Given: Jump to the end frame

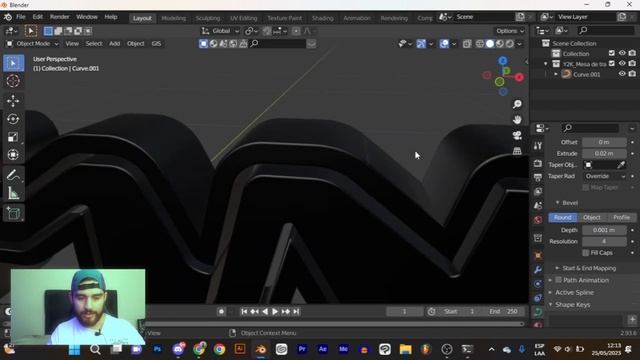Looking at the screenshot, I should (x=296, y=311).
